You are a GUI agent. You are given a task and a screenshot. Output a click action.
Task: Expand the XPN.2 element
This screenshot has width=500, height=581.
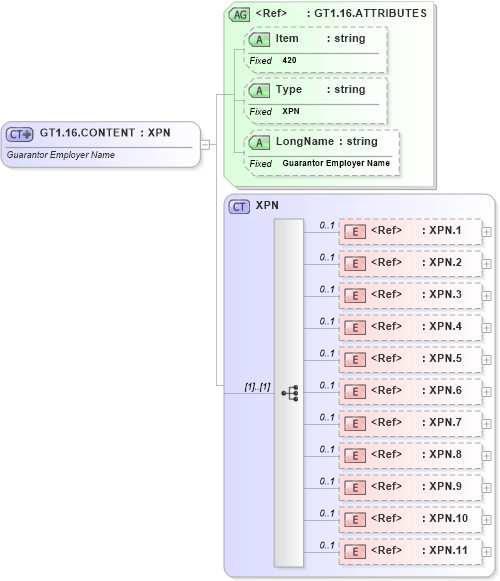pyautogui.click(x=486, y=264)
